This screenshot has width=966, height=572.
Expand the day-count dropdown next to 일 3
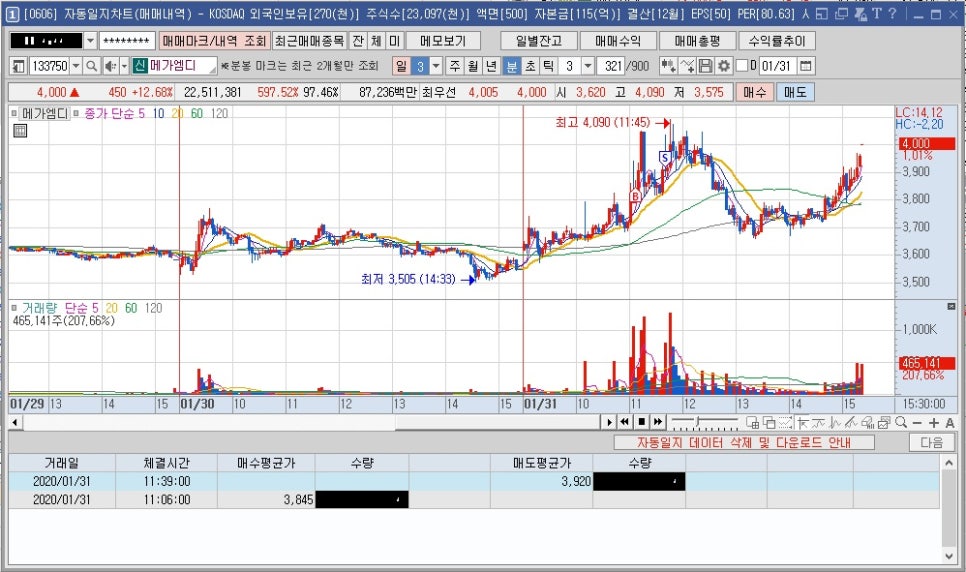[436, 66]
